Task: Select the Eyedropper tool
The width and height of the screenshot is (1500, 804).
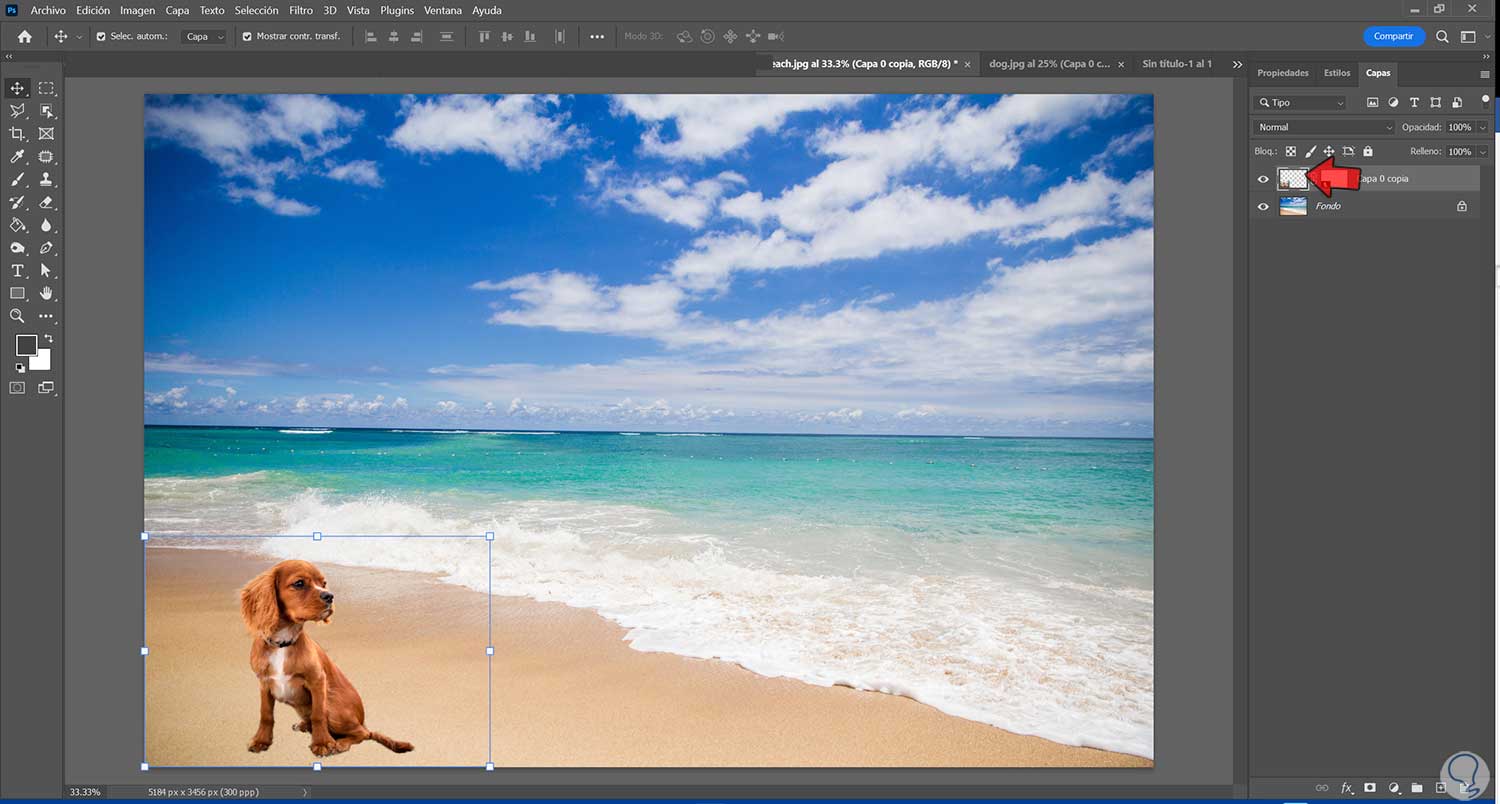Action: click(17, 157)
